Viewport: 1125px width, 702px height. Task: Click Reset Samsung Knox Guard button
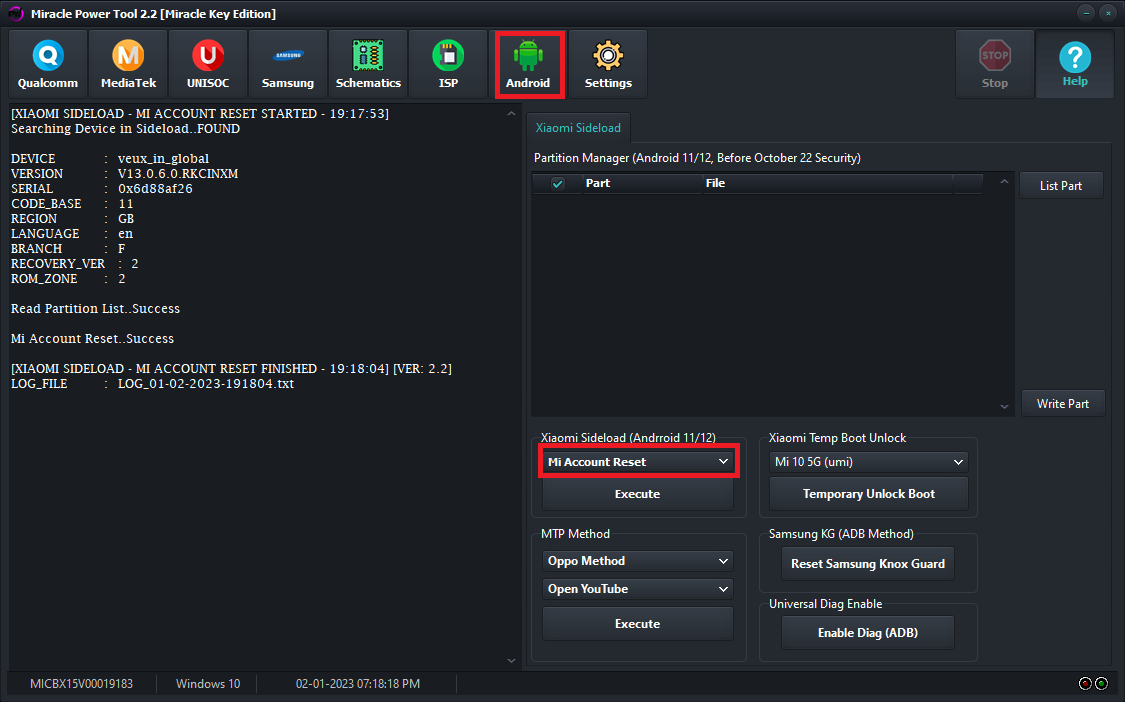point(867,563)
